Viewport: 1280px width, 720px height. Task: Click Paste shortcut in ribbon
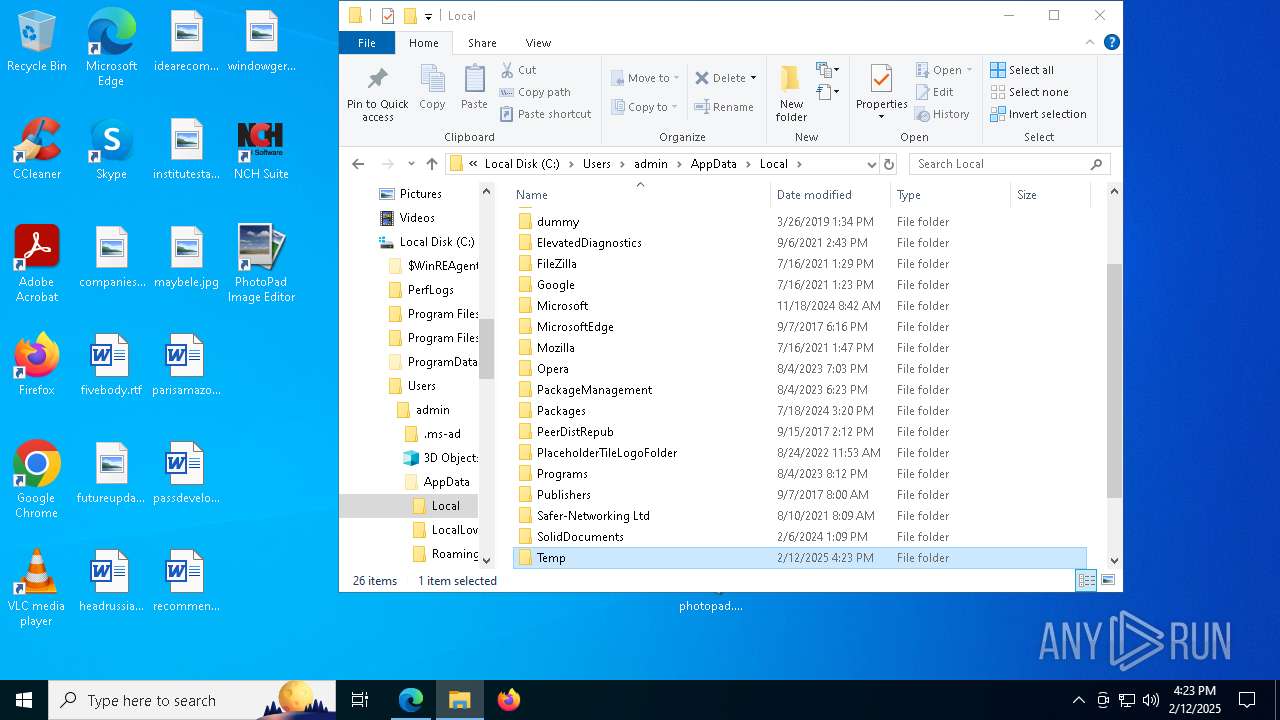[x=546, y=114]
